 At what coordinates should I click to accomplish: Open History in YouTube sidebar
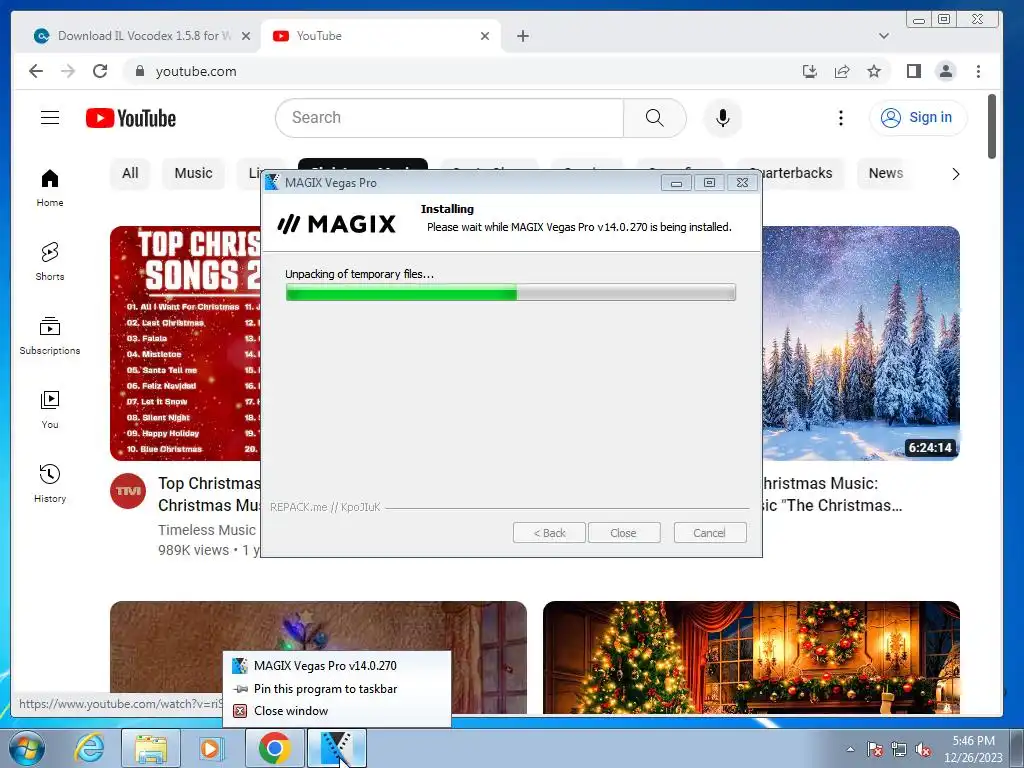point(50,483)
